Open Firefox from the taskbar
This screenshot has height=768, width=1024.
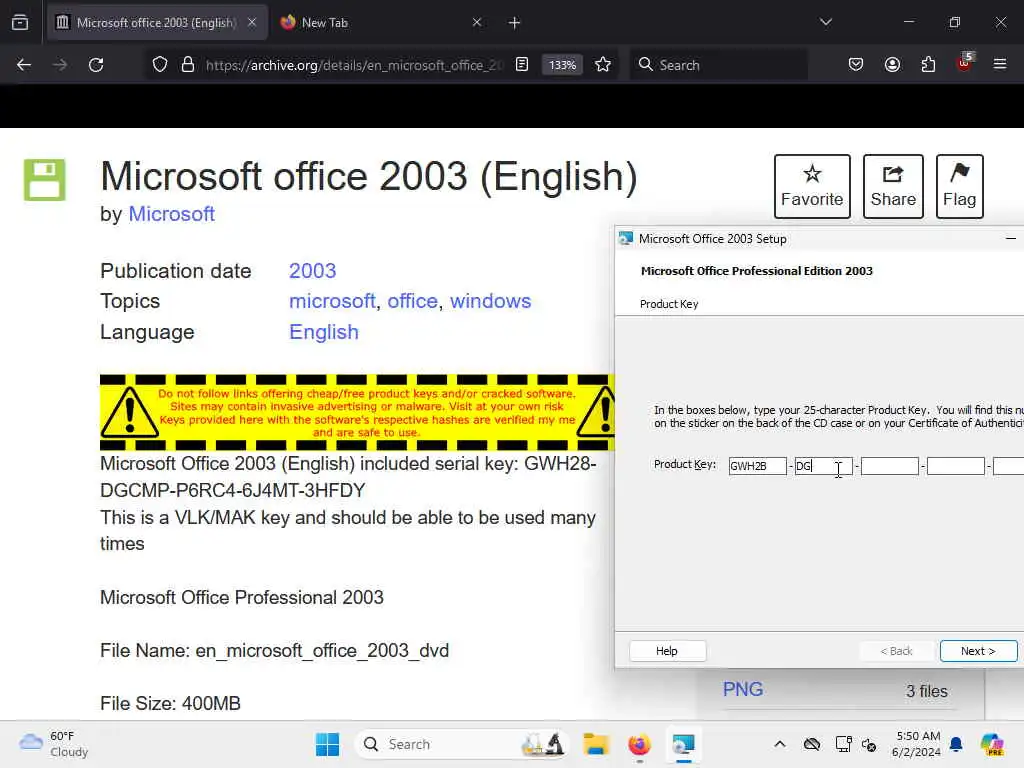(x=639, y=744)
